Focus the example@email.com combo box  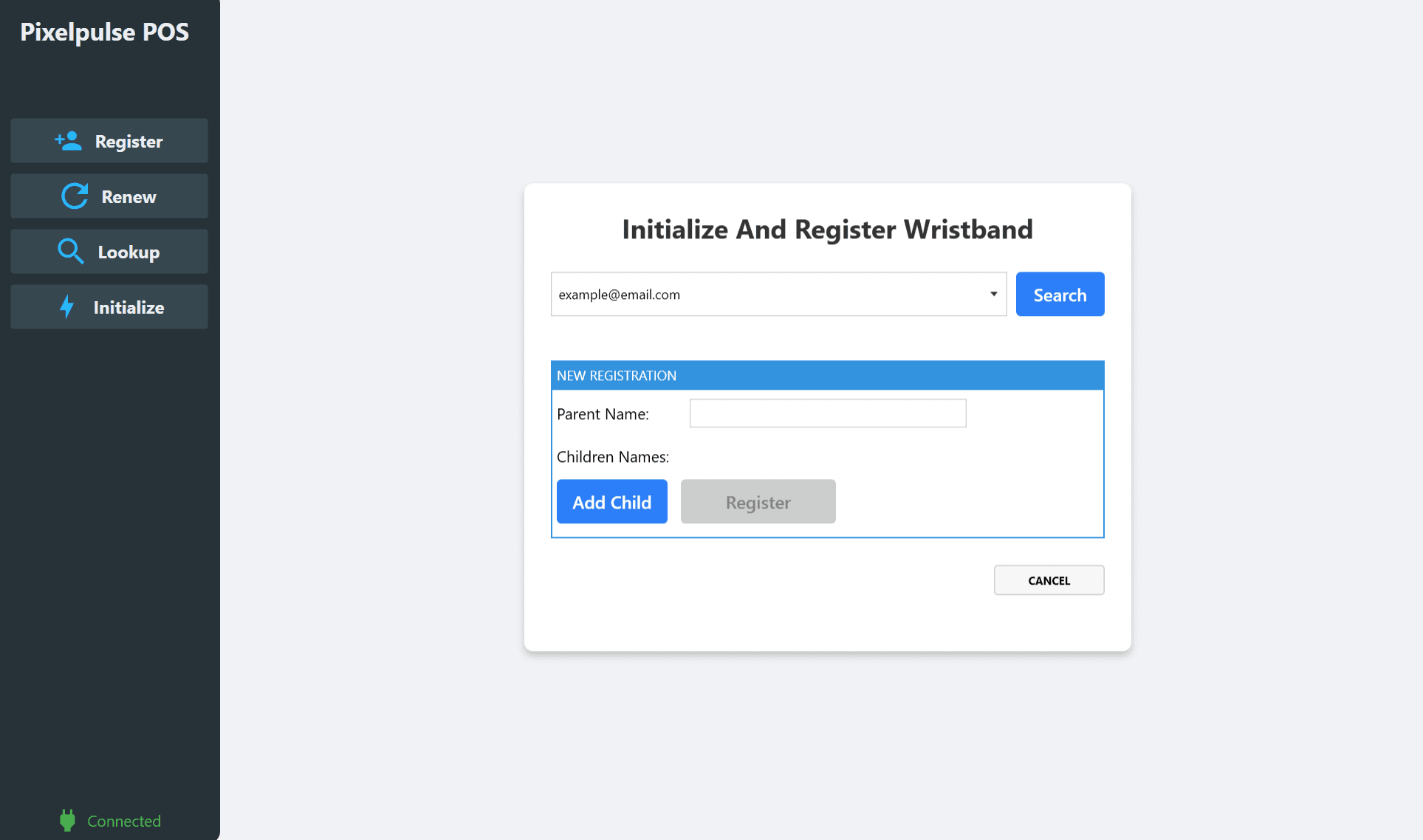(x=768, y=294)
